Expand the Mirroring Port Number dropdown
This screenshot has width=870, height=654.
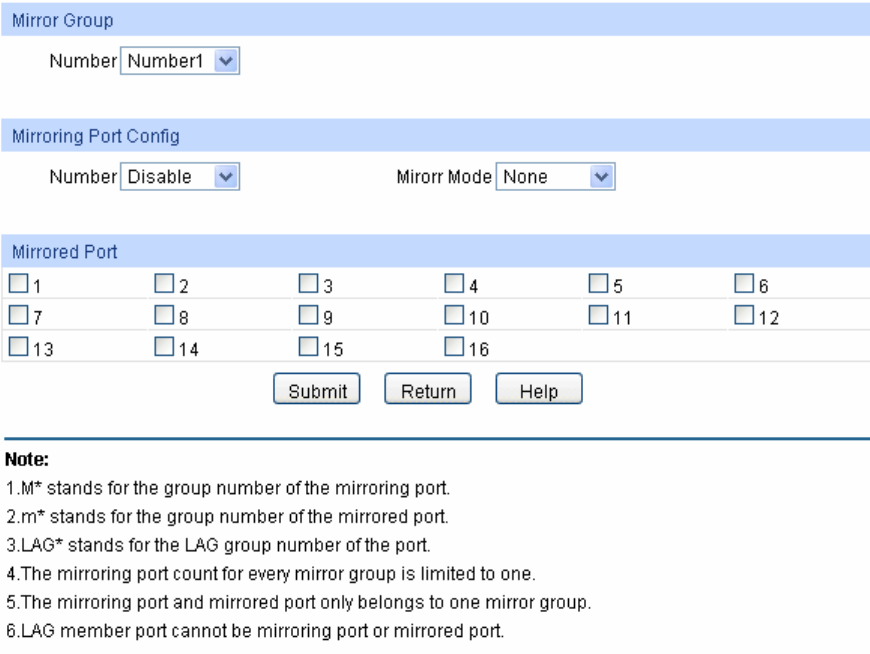coord(180,177)
